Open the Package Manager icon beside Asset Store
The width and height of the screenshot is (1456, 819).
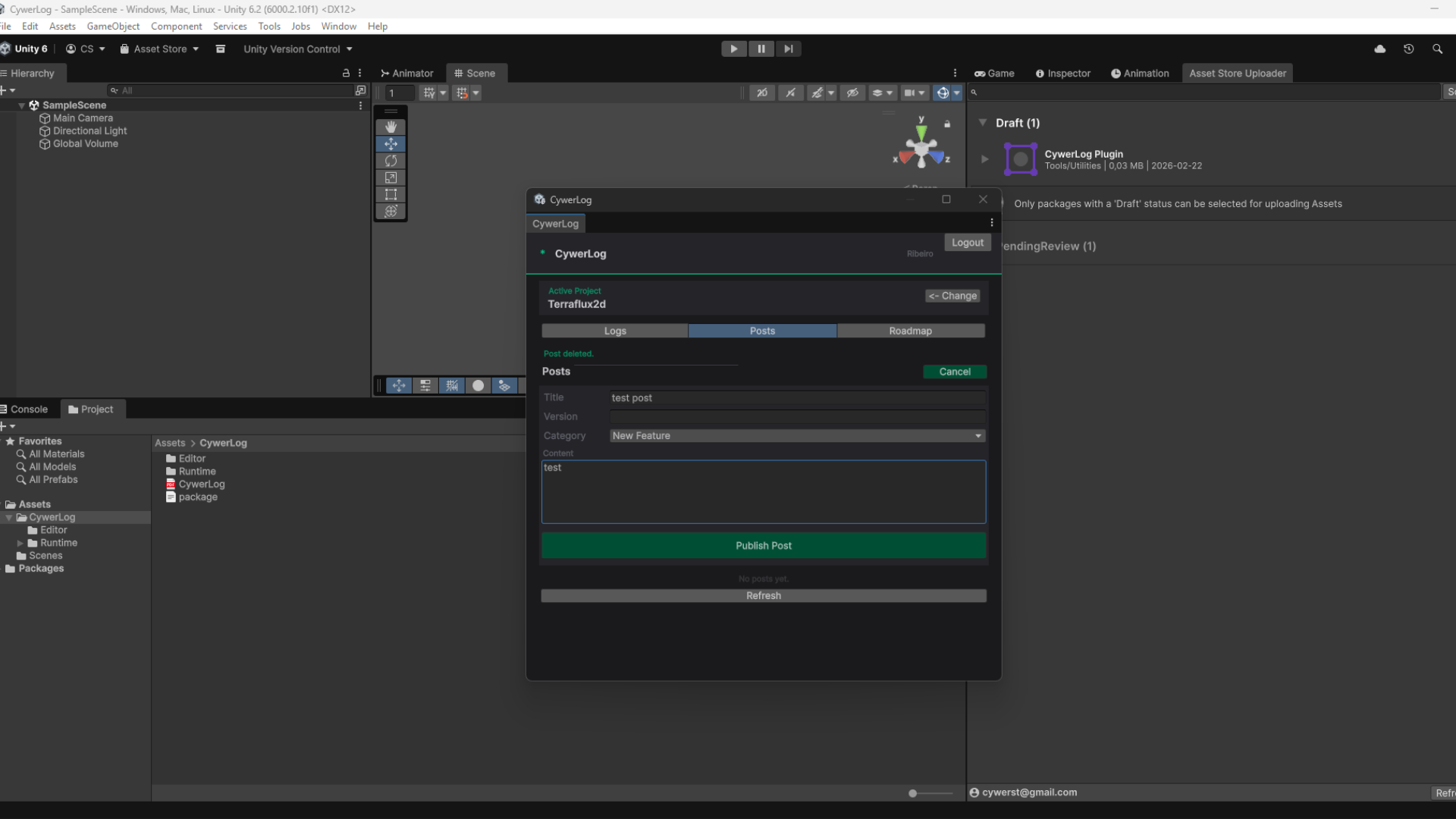tap(220, 49)
